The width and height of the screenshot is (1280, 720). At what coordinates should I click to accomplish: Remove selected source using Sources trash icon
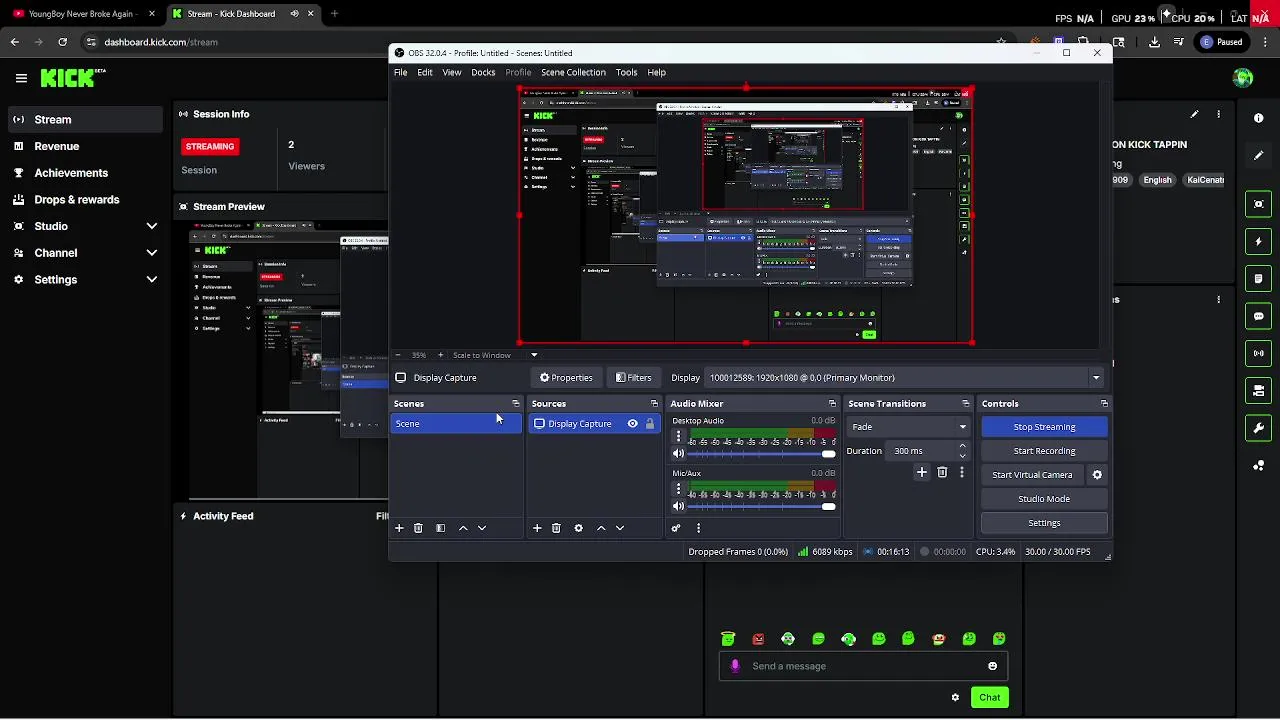(556, 528)
